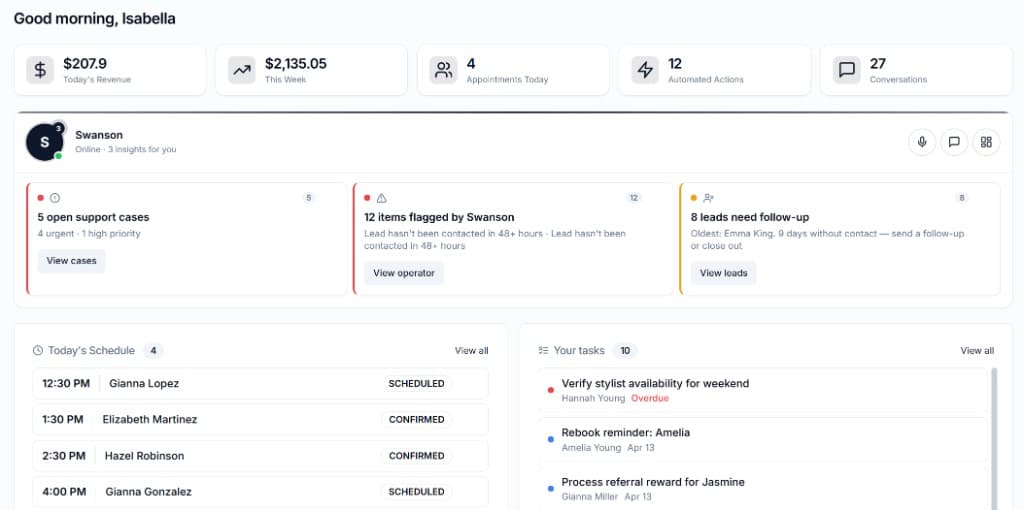Click the people icon for Appointments Today

tap(442, 70)
